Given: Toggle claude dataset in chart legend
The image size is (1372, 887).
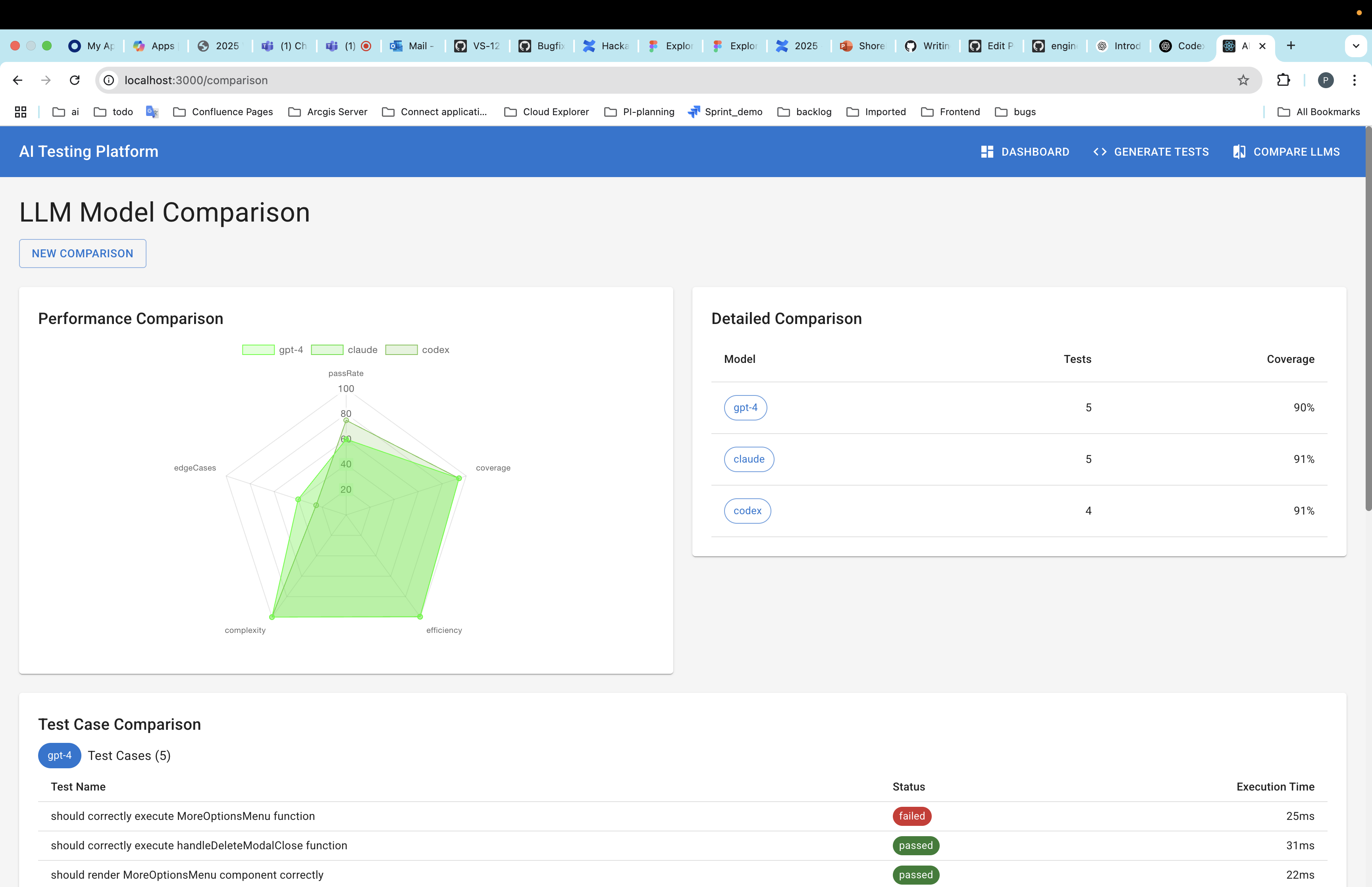Looking at the screenshot, I should pos(344,350).
